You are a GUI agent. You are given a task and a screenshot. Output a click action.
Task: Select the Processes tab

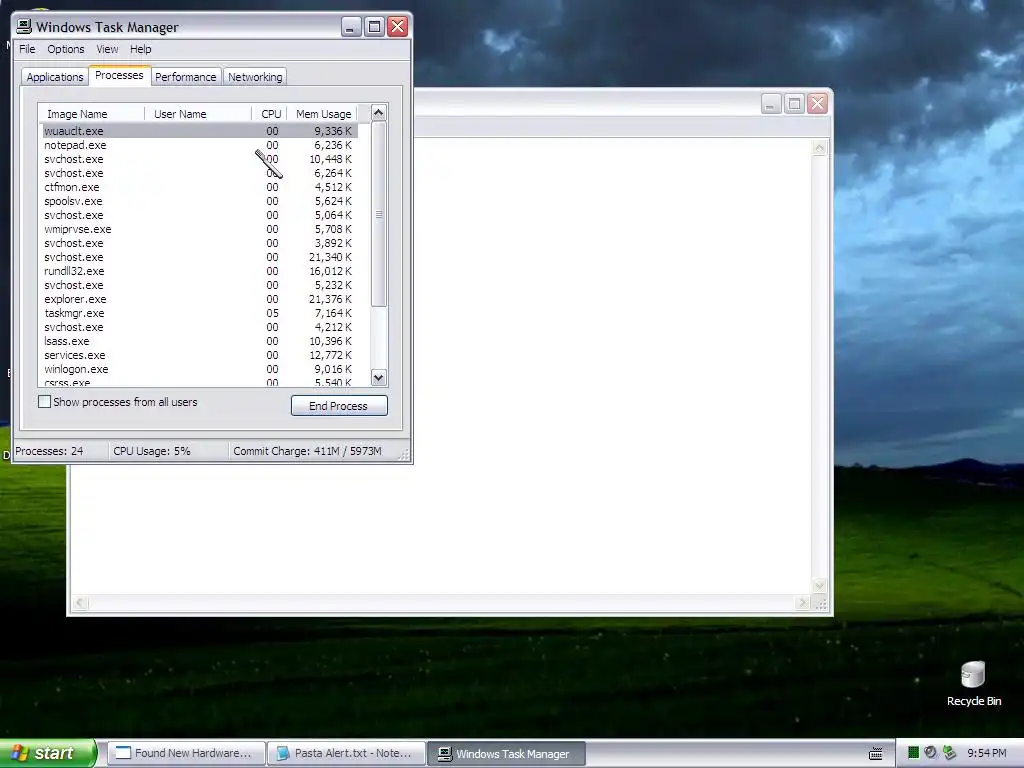(x=120, y=75)
